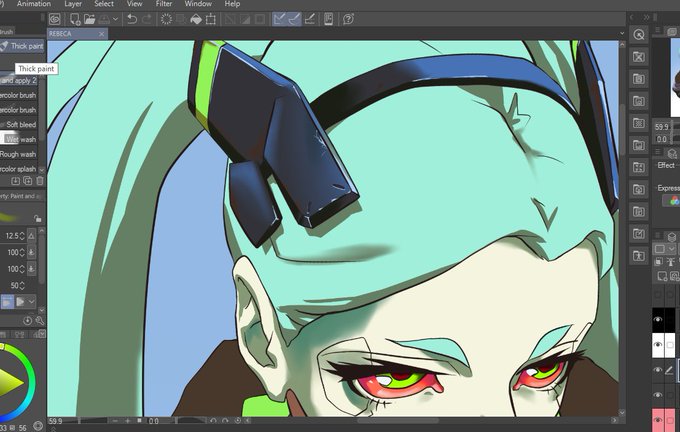Image resolution: width=680 pixels, height=432 pixels.
Task: Click the brush size pressure dynamics icon
Action: tap(32, 236)
